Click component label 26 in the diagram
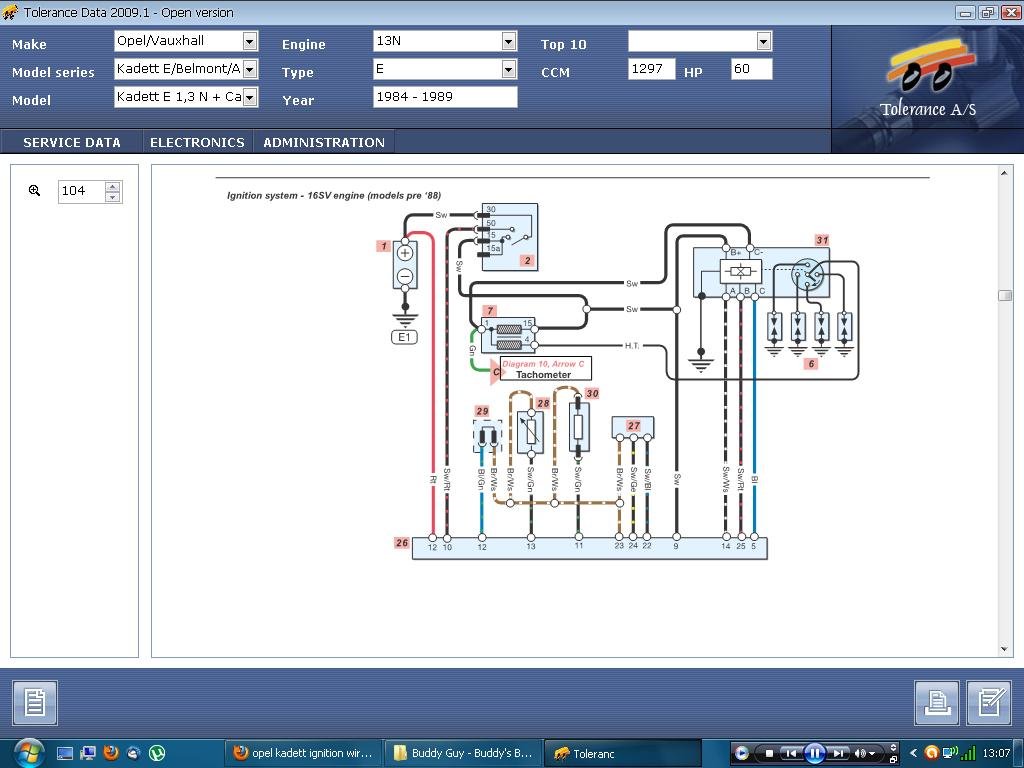The width and height of the screenshot is (1024, 768). click(x=402, y=543)
